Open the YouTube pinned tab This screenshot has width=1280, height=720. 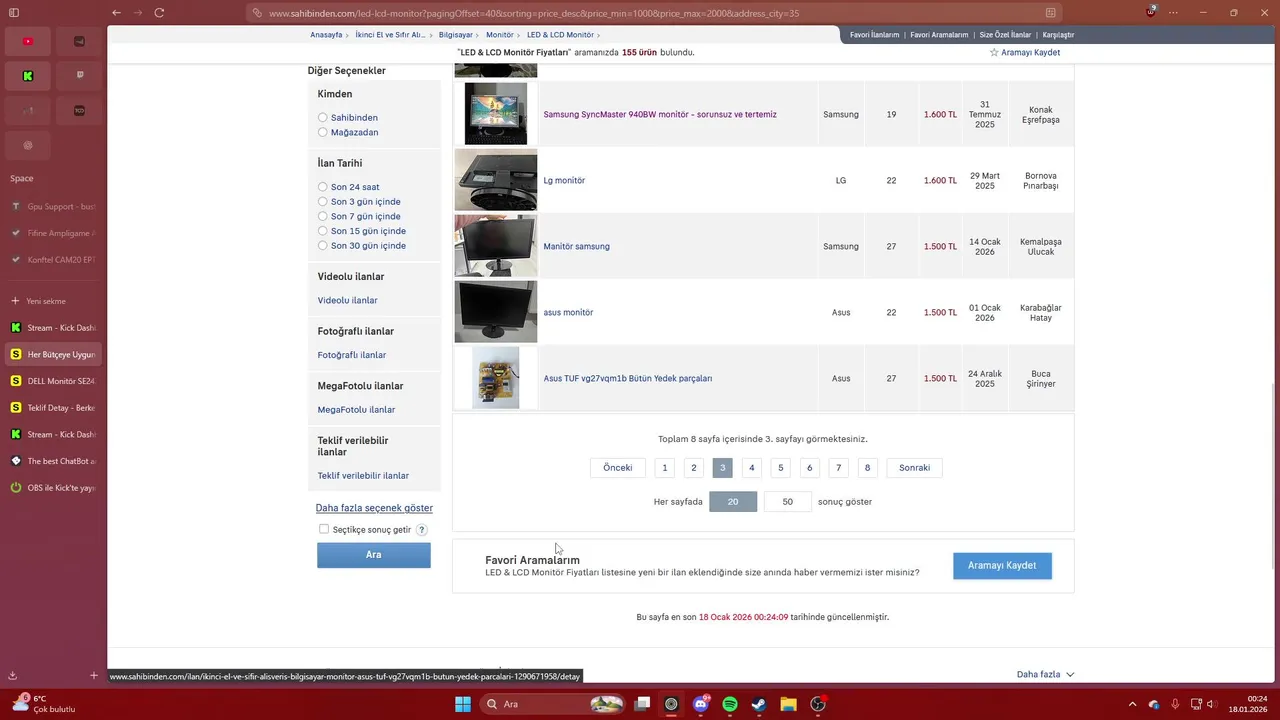tap(28, 41)
